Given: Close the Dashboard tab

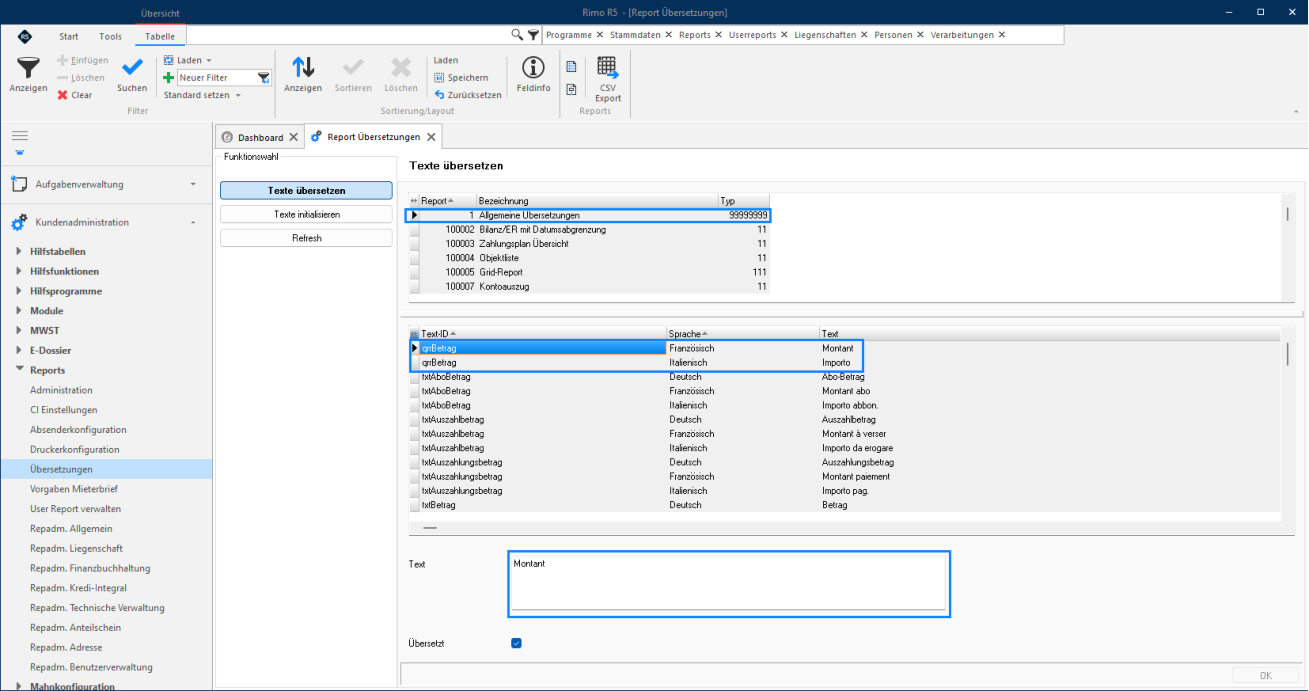Looking at the screenshot, I should click(x=293, y=137).
